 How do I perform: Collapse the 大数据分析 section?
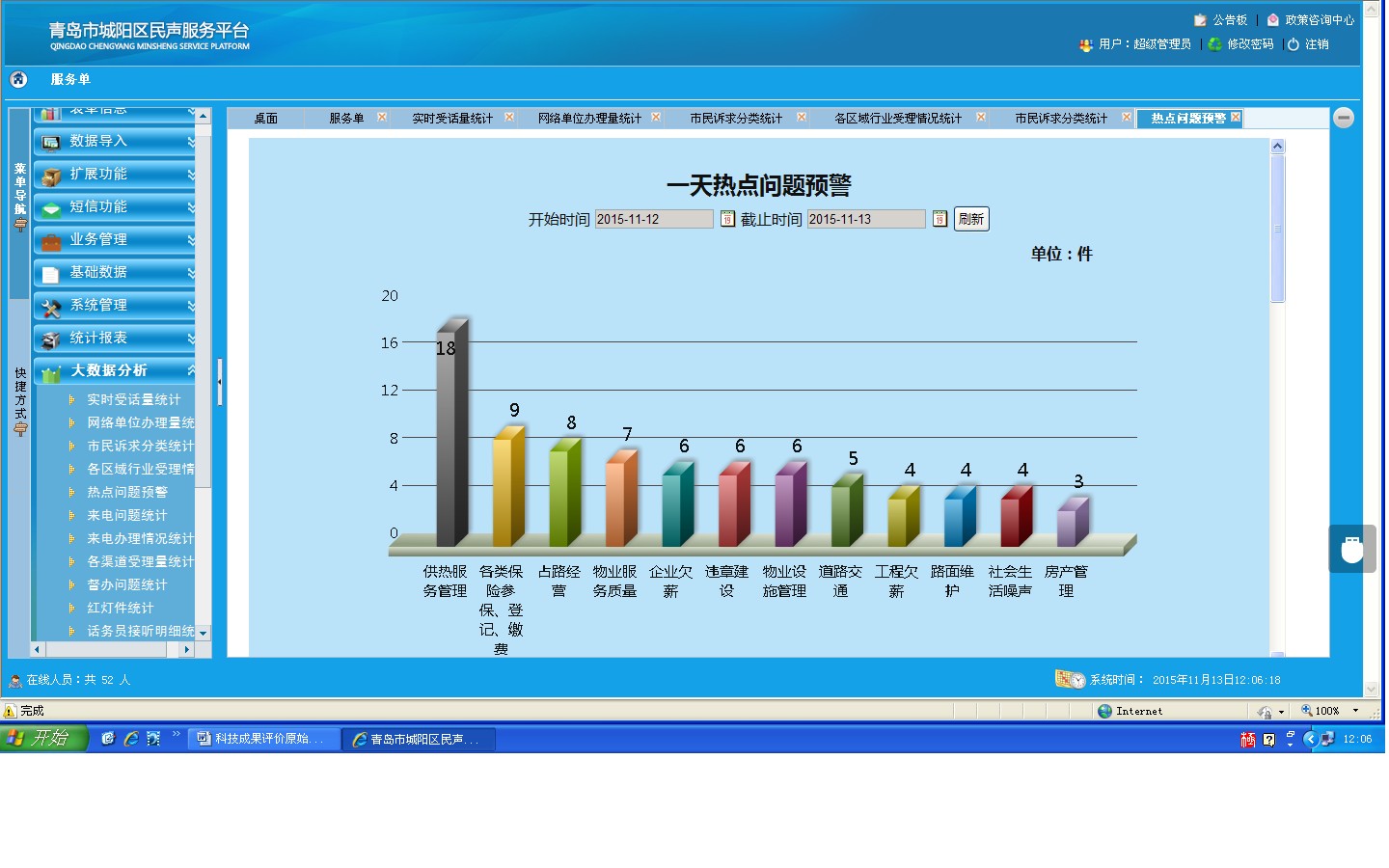114,371
